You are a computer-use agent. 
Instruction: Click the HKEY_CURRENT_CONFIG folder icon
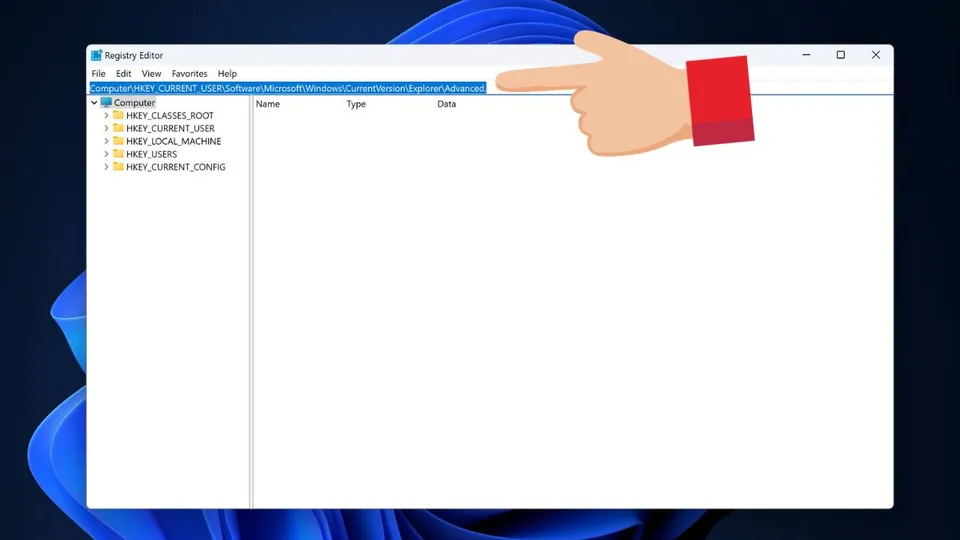coord(118,167)
